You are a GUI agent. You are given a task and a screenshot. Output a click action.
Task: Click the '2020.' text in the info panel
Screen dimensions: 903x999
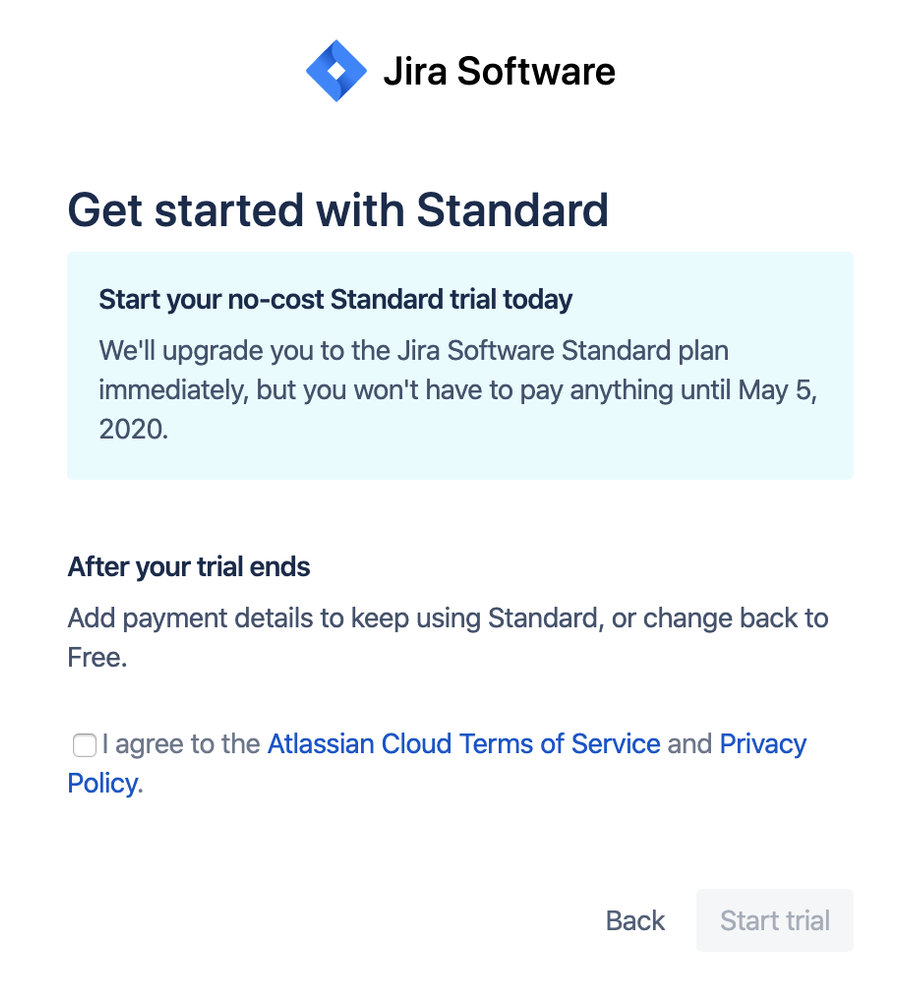134,429
